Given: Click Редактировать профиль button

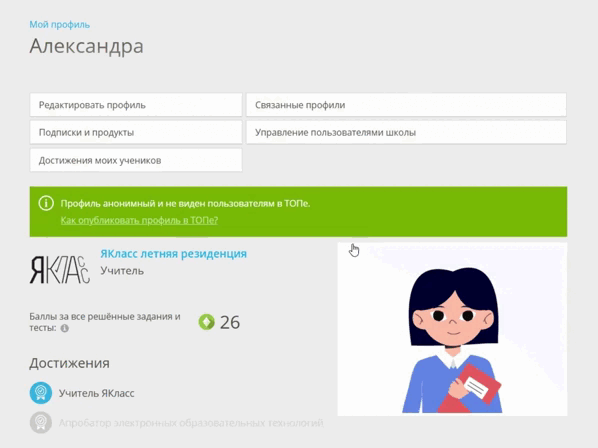Looking at the screenshot, I should pyautogui.click(x=136, y=105).
